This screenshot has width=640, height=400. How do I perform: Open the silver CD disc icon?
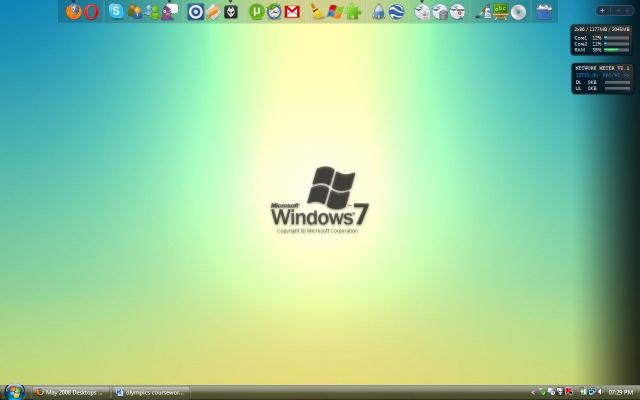tap(518, 12)
